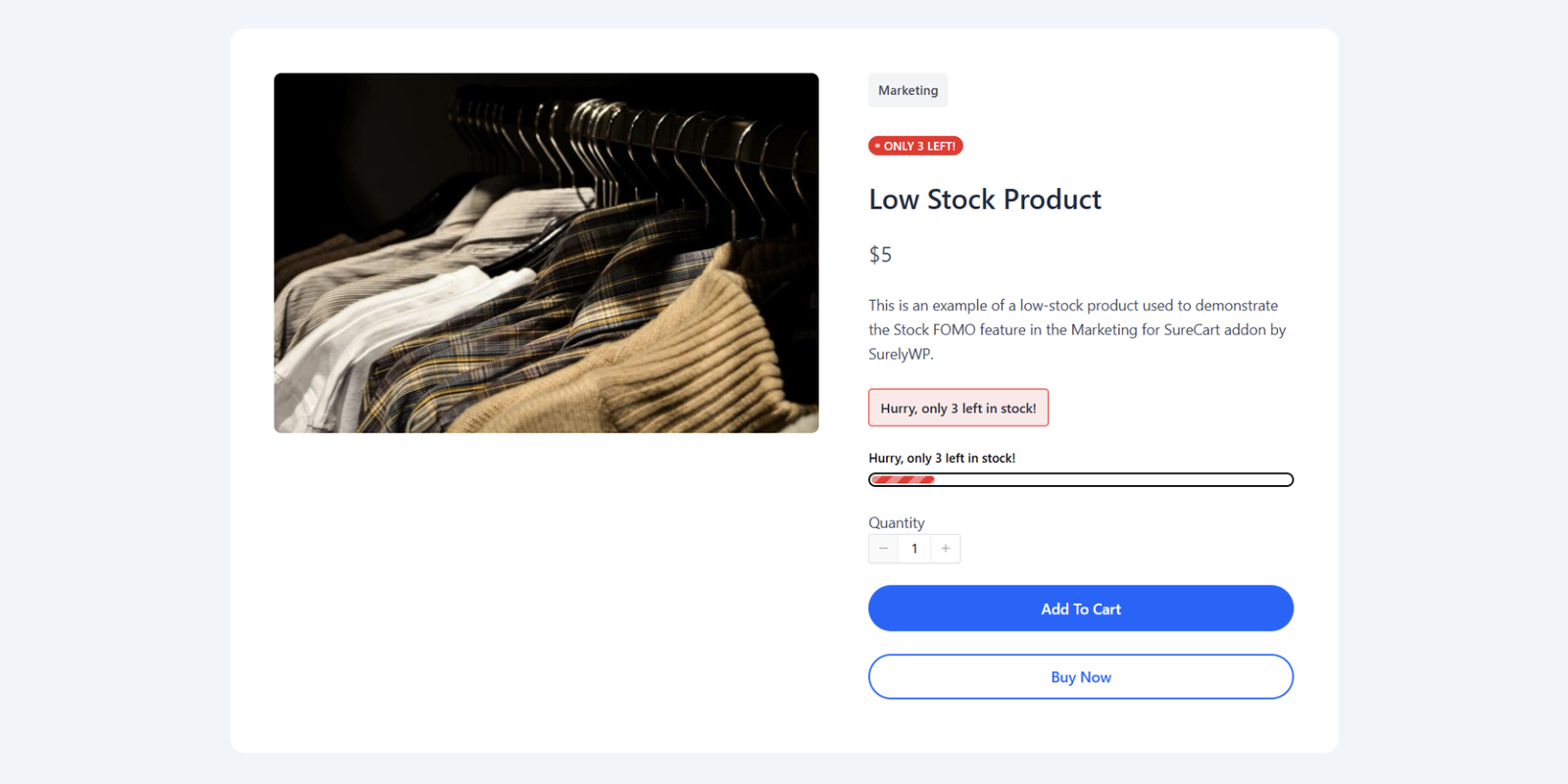
Task: Click the Hurry only 3 left alert box
Action: (x=958, y=407)
